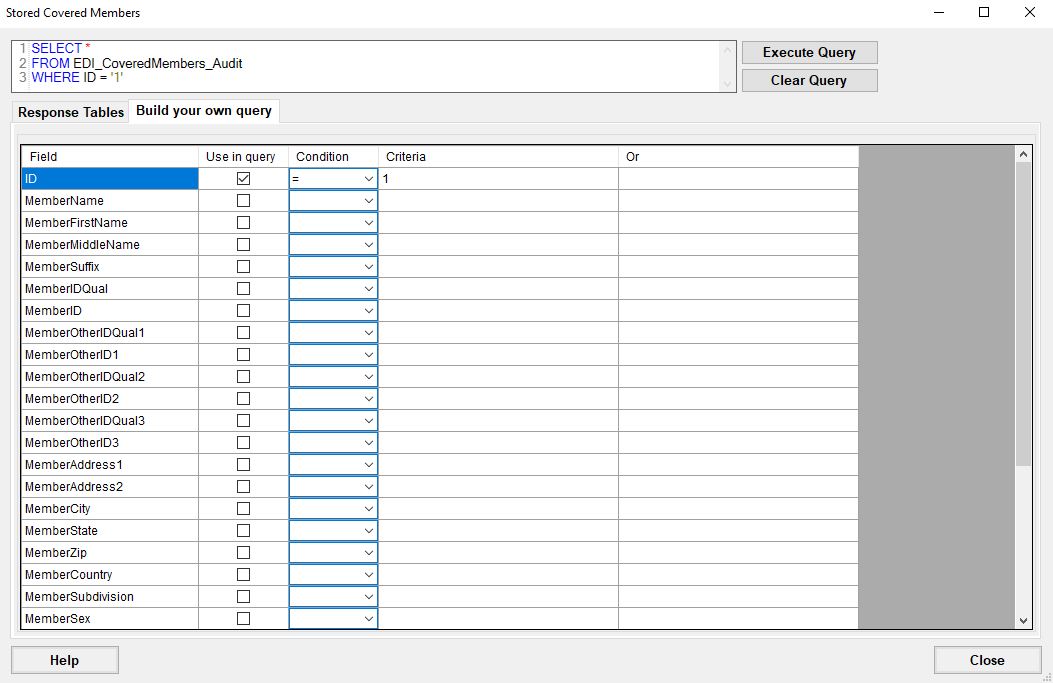Click inside the SQL query text box
Viewport: 1053px width, 683px height.
tap(374, 66)
